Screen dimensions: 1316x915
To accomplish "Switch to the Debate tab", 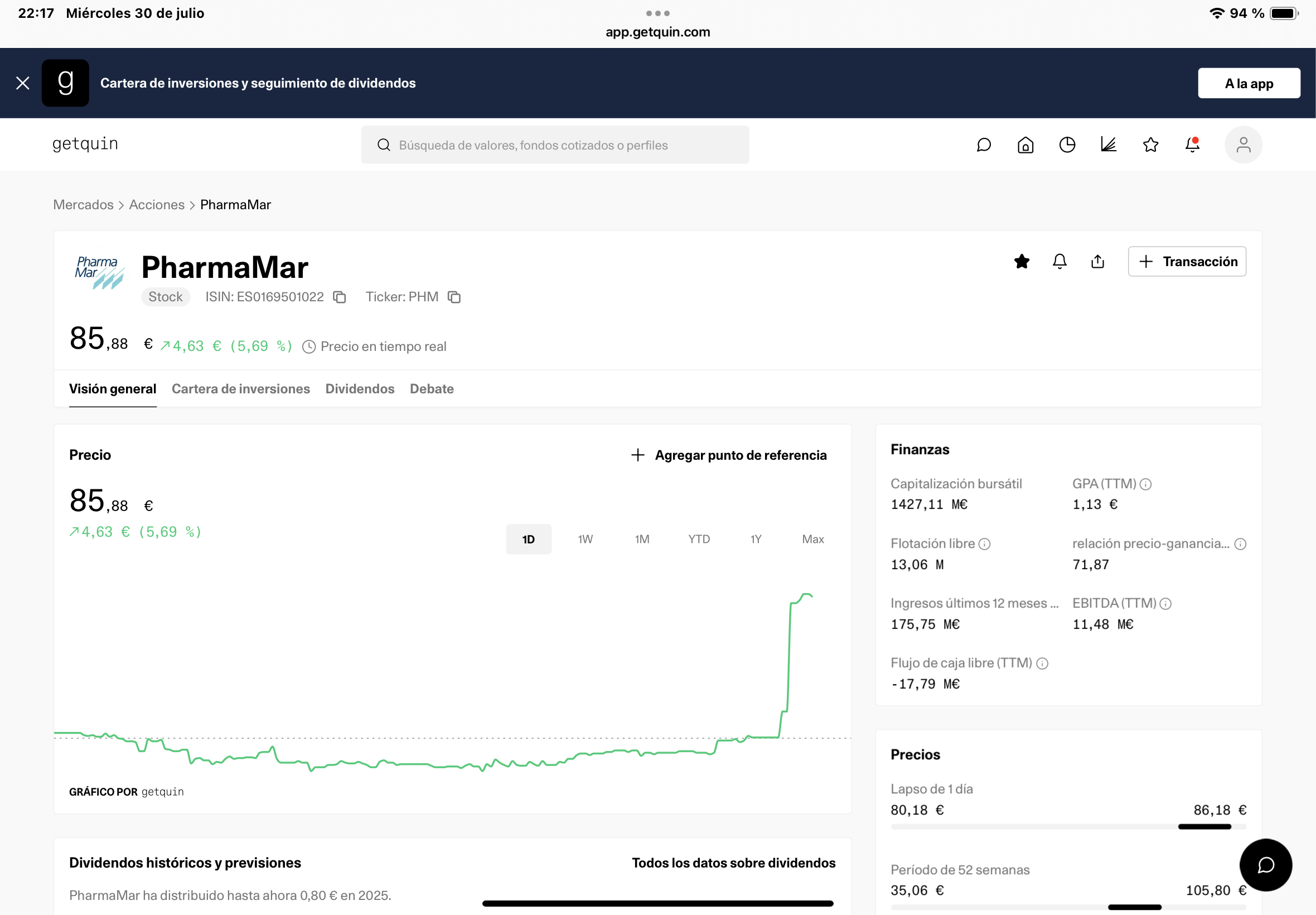I will [432, 389].
